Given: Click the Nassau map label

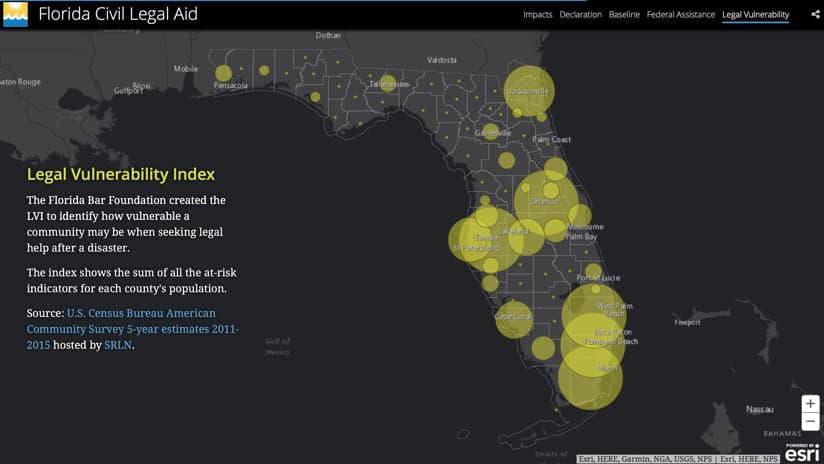Looking at the screenshot, I should point(760,409).
